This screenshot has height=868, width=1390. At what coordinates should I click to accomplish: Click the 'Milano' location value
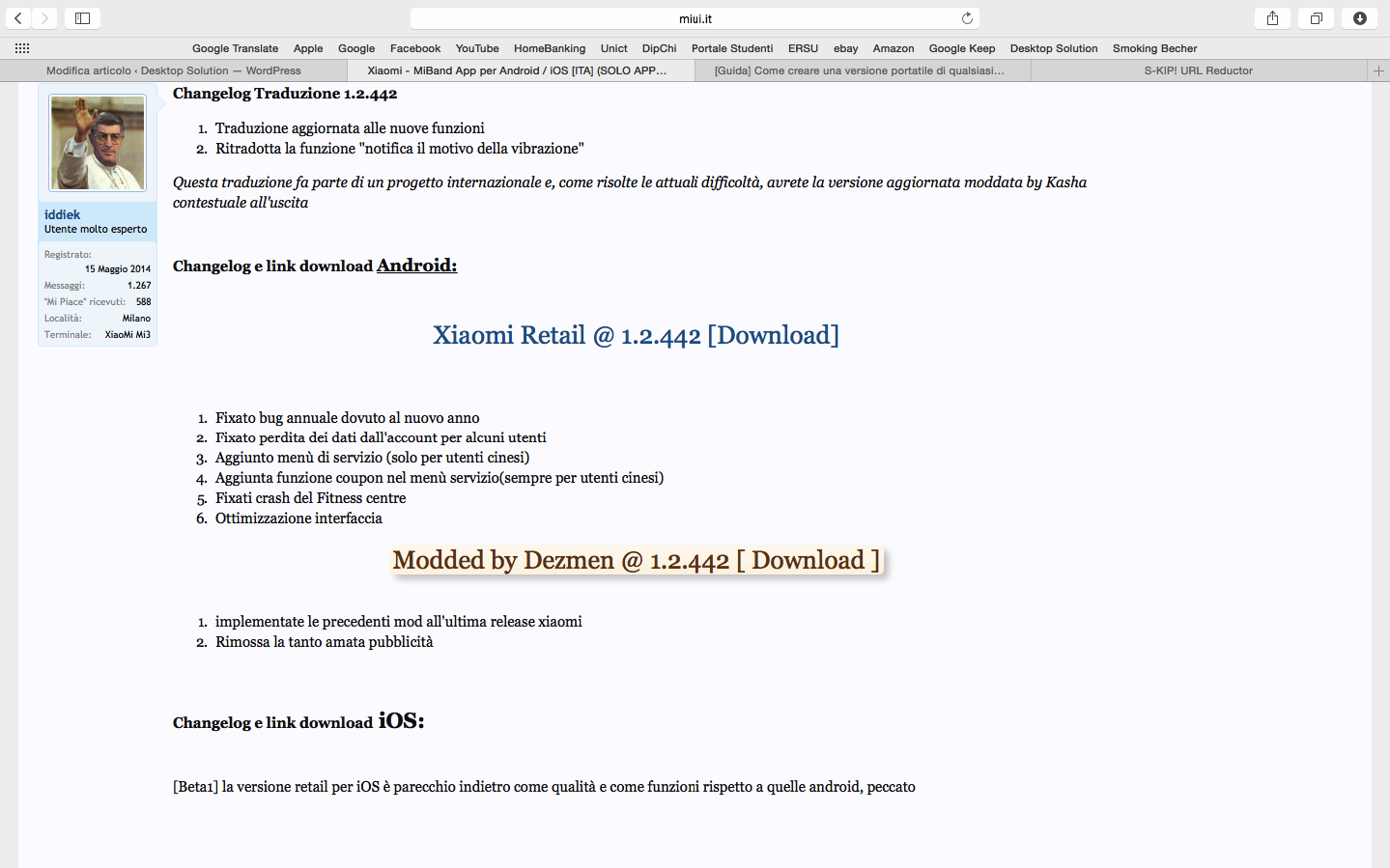[x=136, y=319]
